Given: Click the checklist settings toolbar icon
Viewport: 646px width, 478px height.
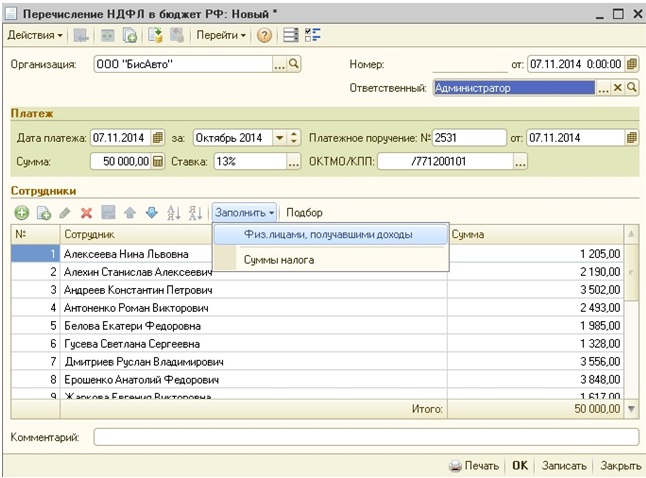Looking at the screenshot, I should click(x=313, y=35).
